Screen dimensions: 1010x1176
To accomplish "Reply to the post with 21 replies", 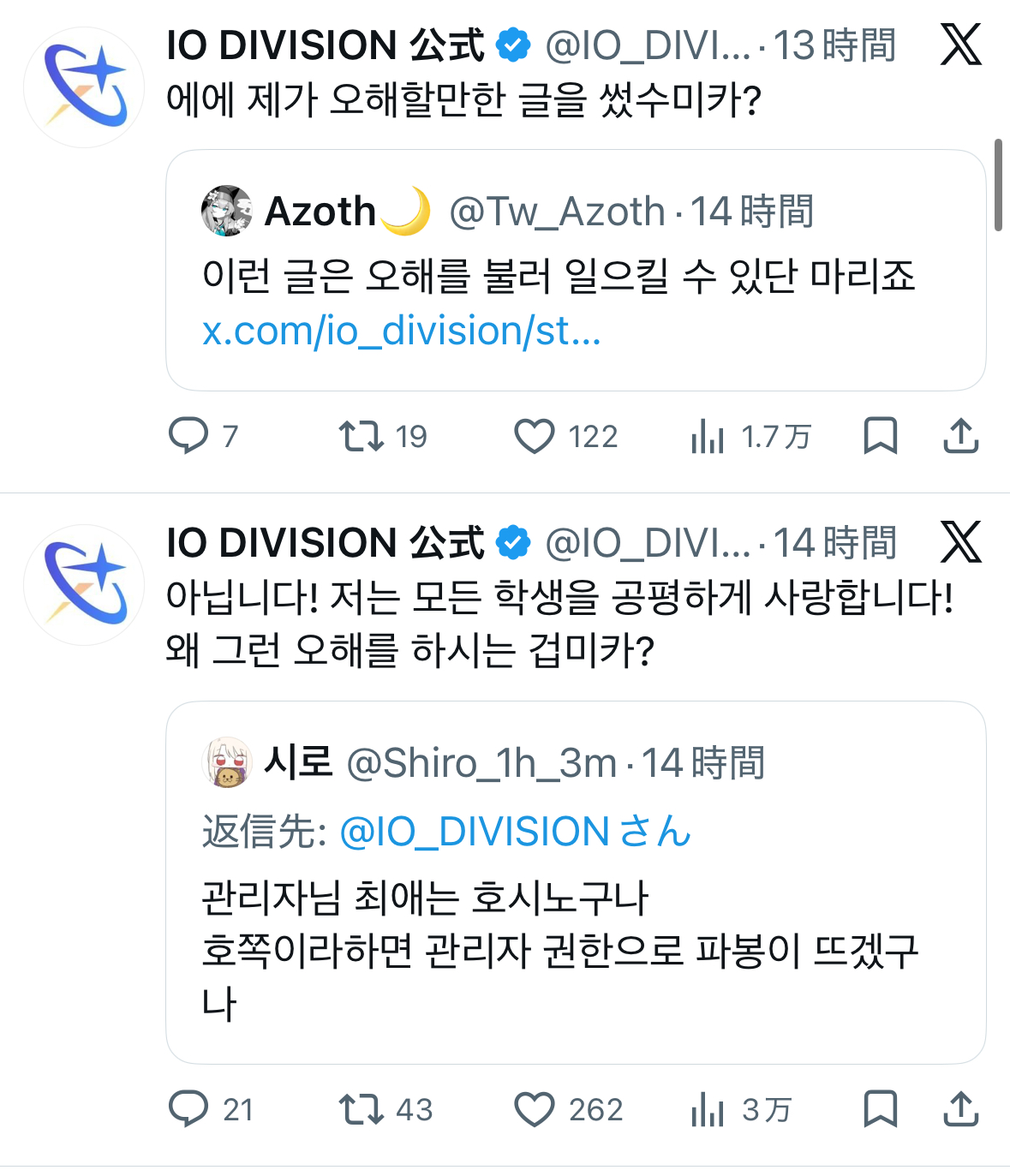I will click(188, 1108).
